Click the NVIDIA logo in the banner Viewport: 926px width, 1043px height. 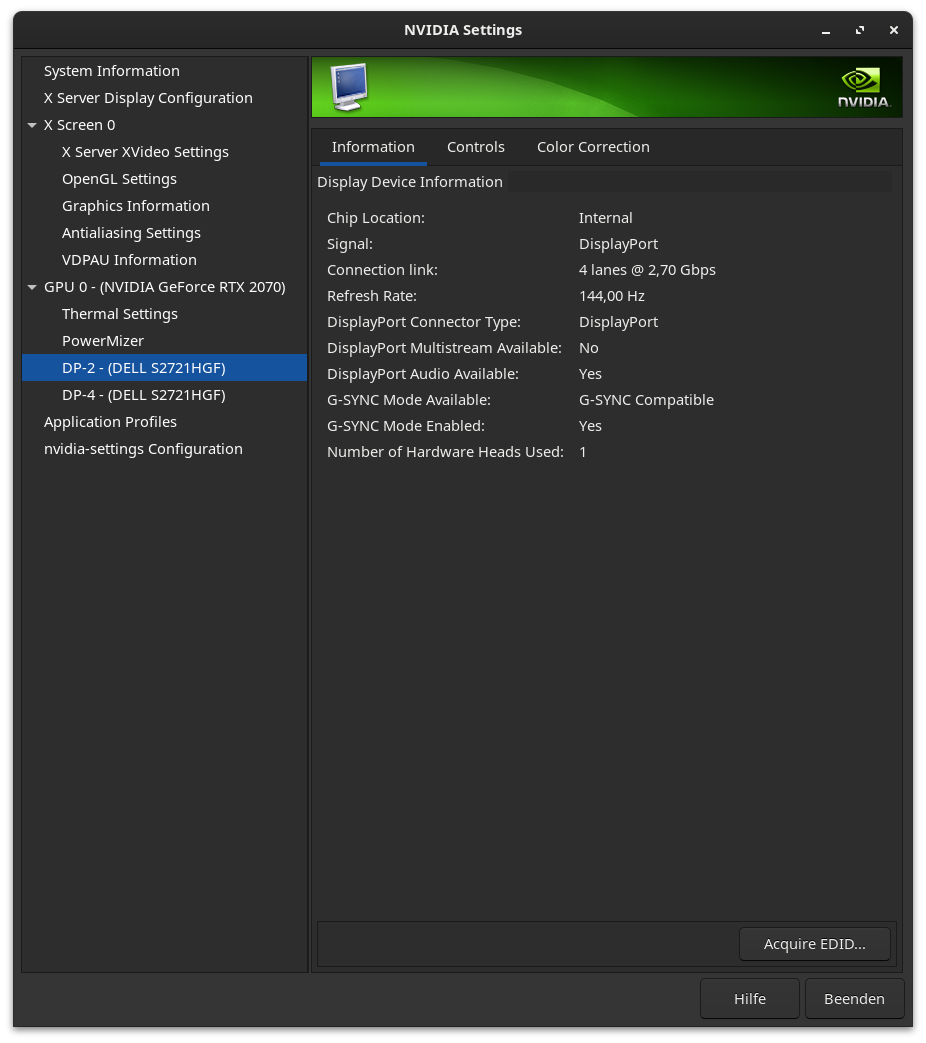point(863,87)
